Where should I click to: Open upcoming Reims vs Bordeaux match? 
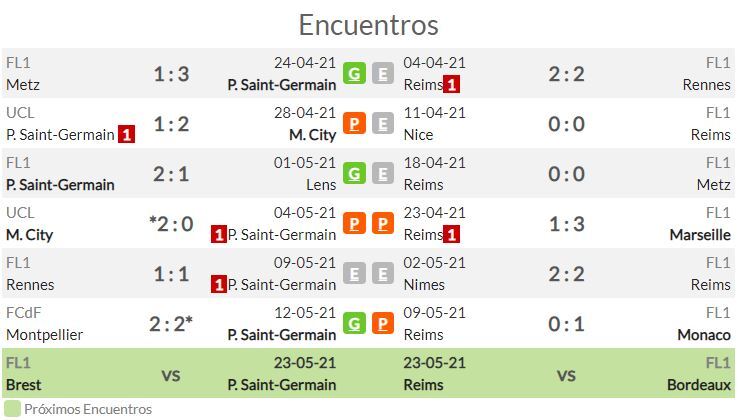pos(566,374)
